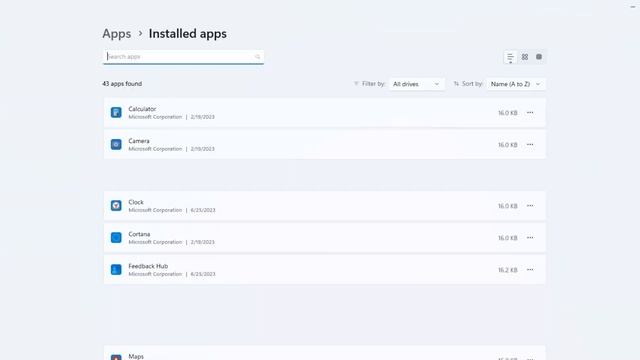Click the Installed apps heading

tap(188, 33)
